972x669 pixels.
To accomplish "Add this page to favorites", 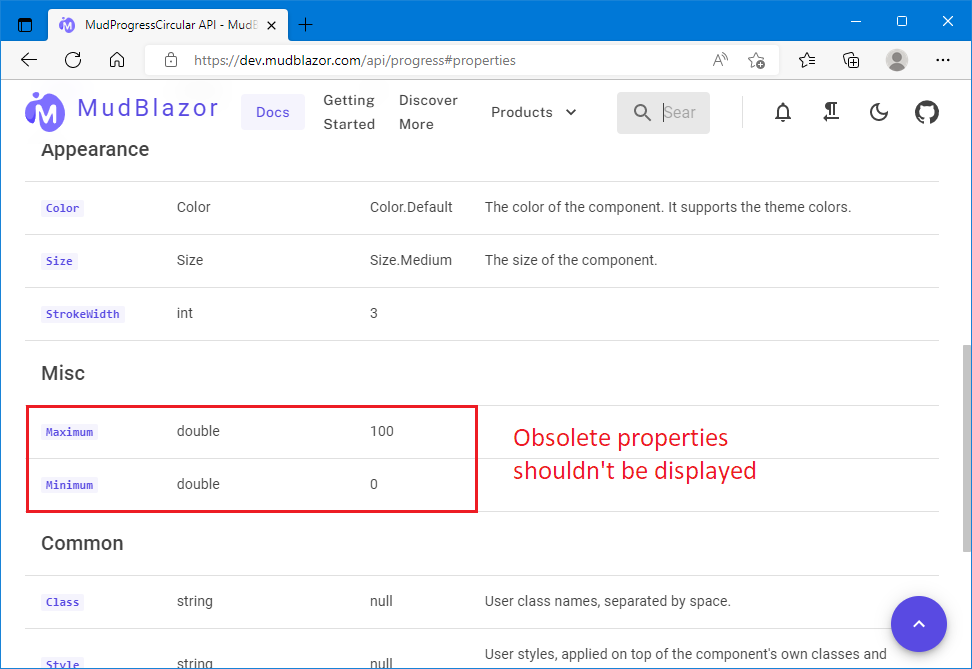I will [756, 60].
